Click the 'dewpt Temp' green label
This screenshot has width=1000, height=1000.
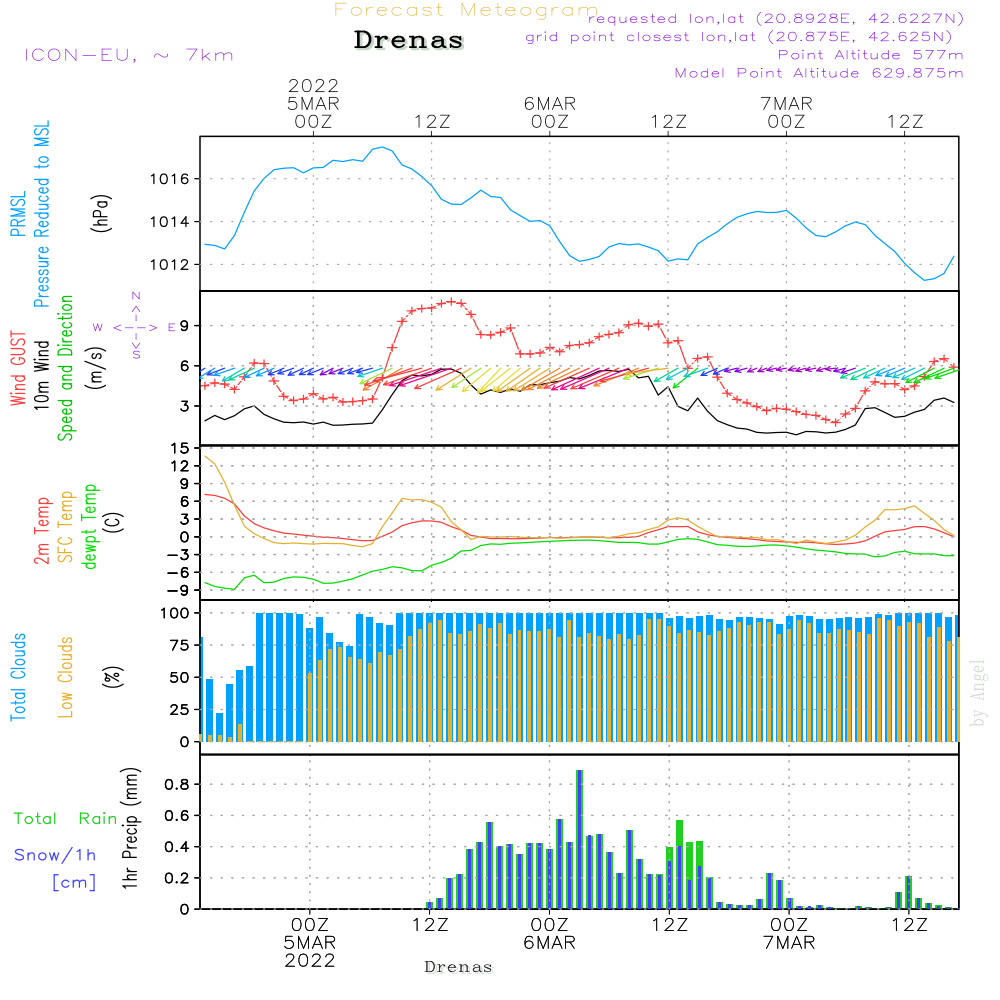click(89, 526)
